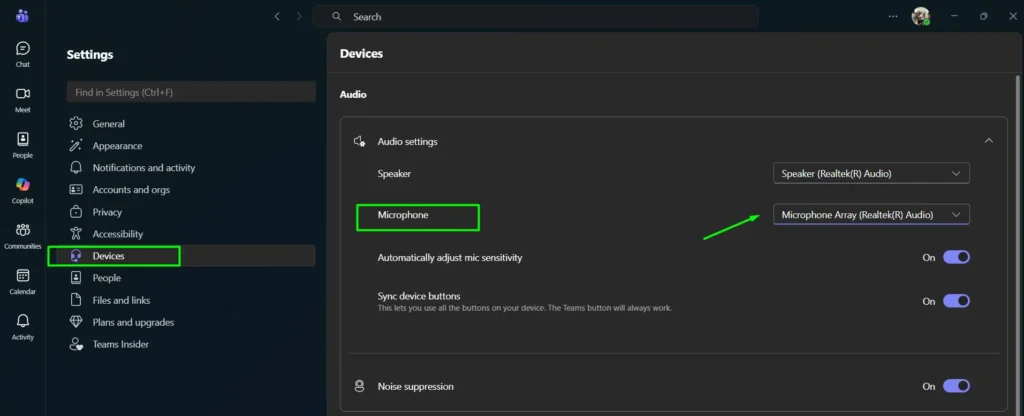Click the Audio section heading
Image resolution: width=1024 pixels, height=416 pixels.
click(353, 94)
